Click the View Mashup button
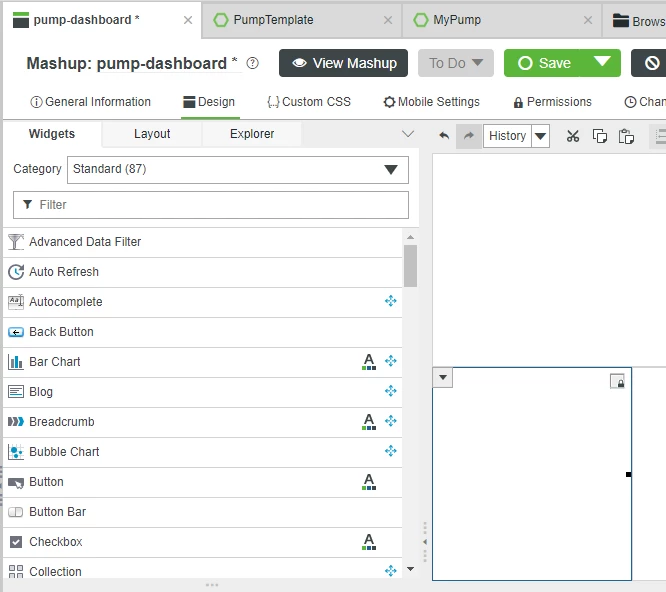Viewport: 666px width, 592px height. (x=343, y=63)
